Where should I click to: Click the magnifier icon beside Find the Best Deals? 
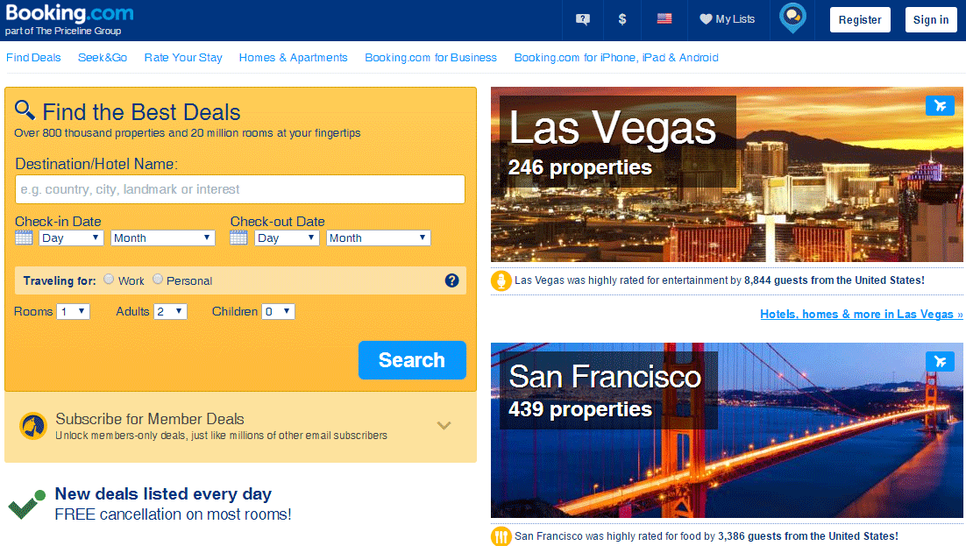(25, 110)
